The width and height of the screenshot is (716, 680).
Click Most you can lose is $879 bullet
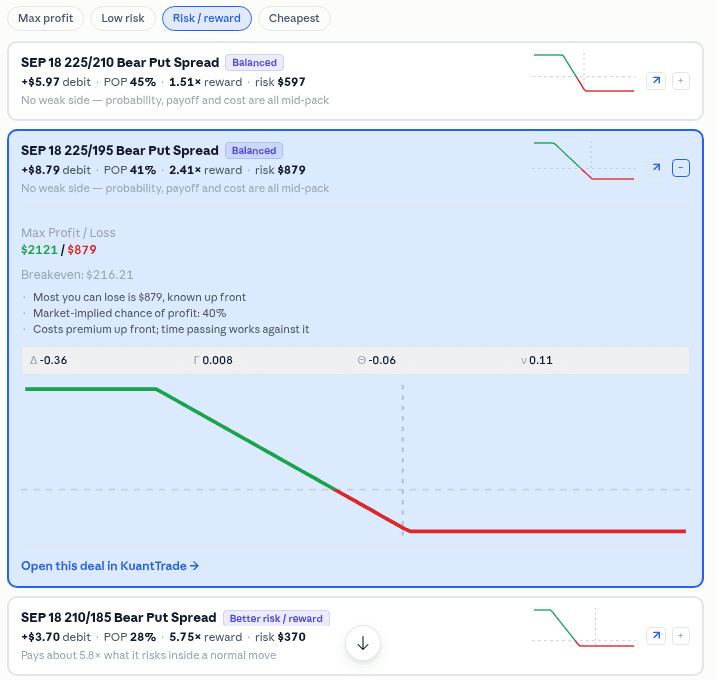click(x=139, y=297)
